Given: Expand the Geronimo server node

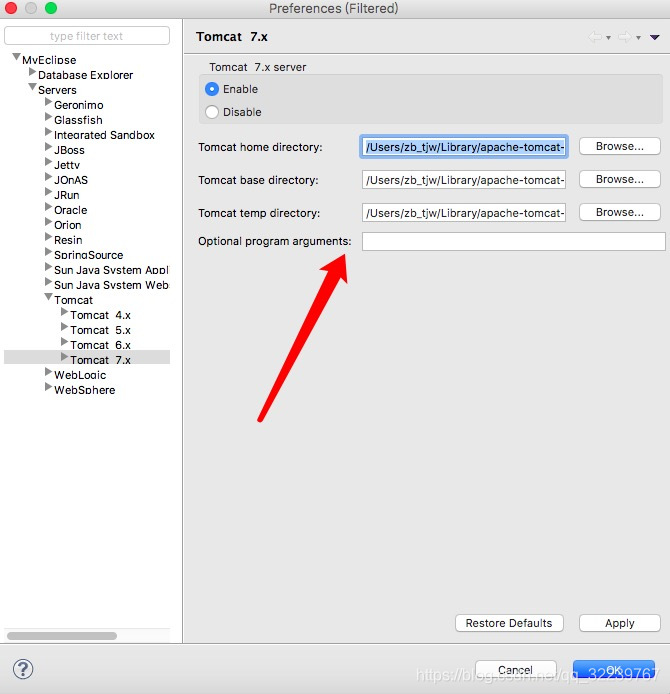Looking at the screenshot, I should click(48, 102).
